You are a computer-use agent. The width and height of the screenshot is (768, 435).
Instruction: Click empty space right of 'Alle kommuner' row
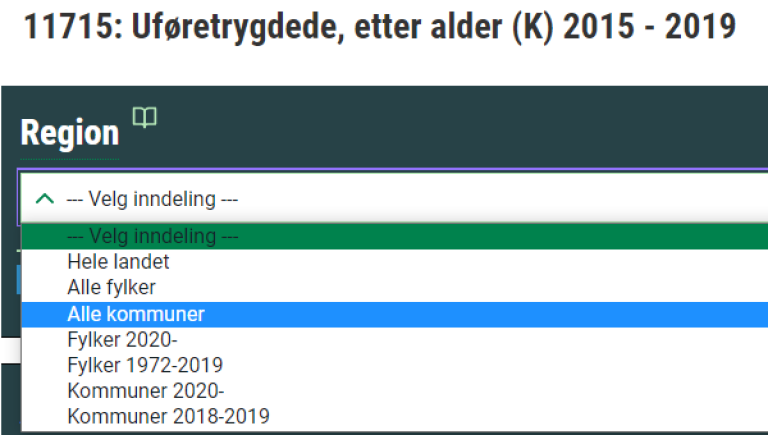[485, 314]
